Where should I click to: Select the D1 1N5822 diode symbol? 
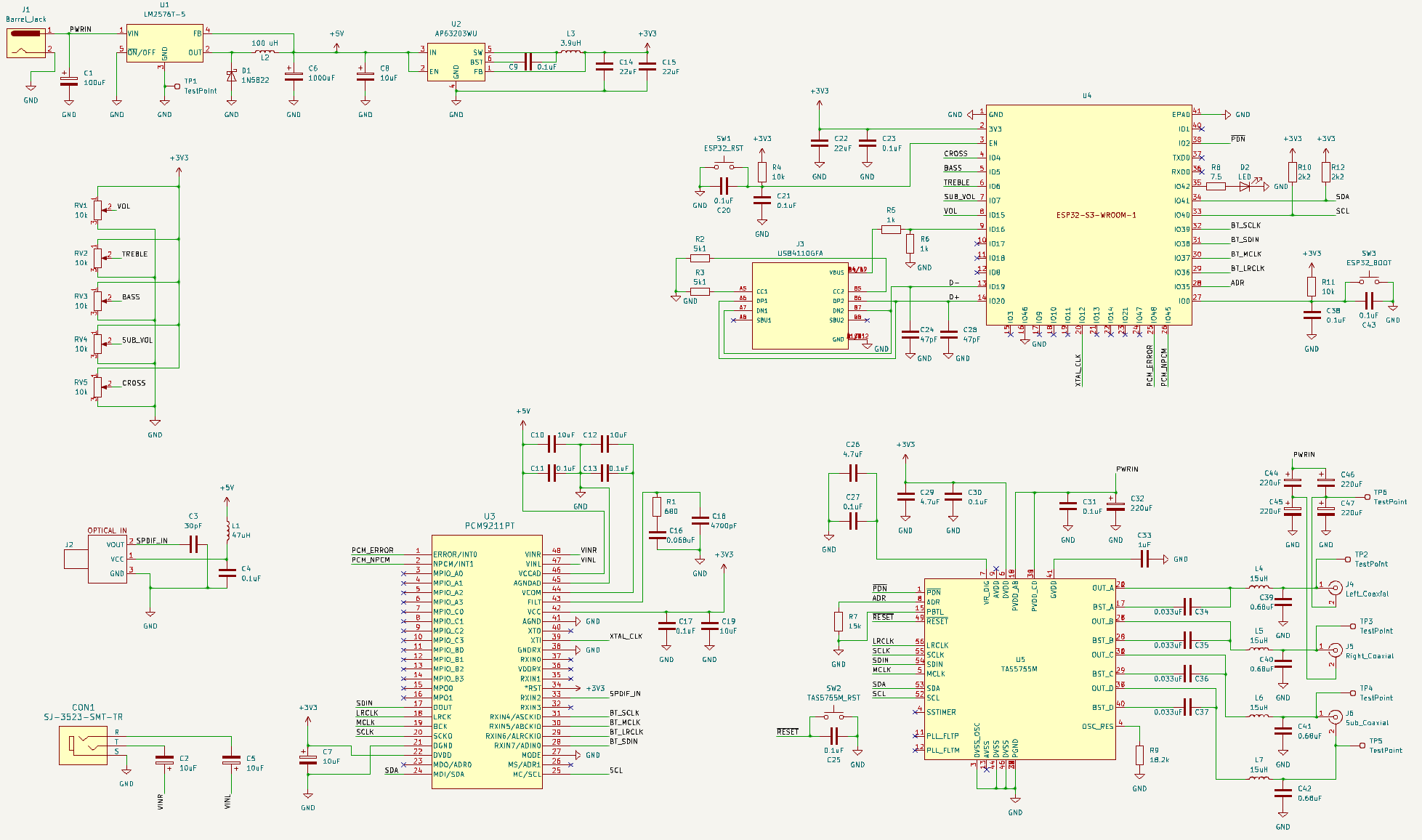point(231,76)
